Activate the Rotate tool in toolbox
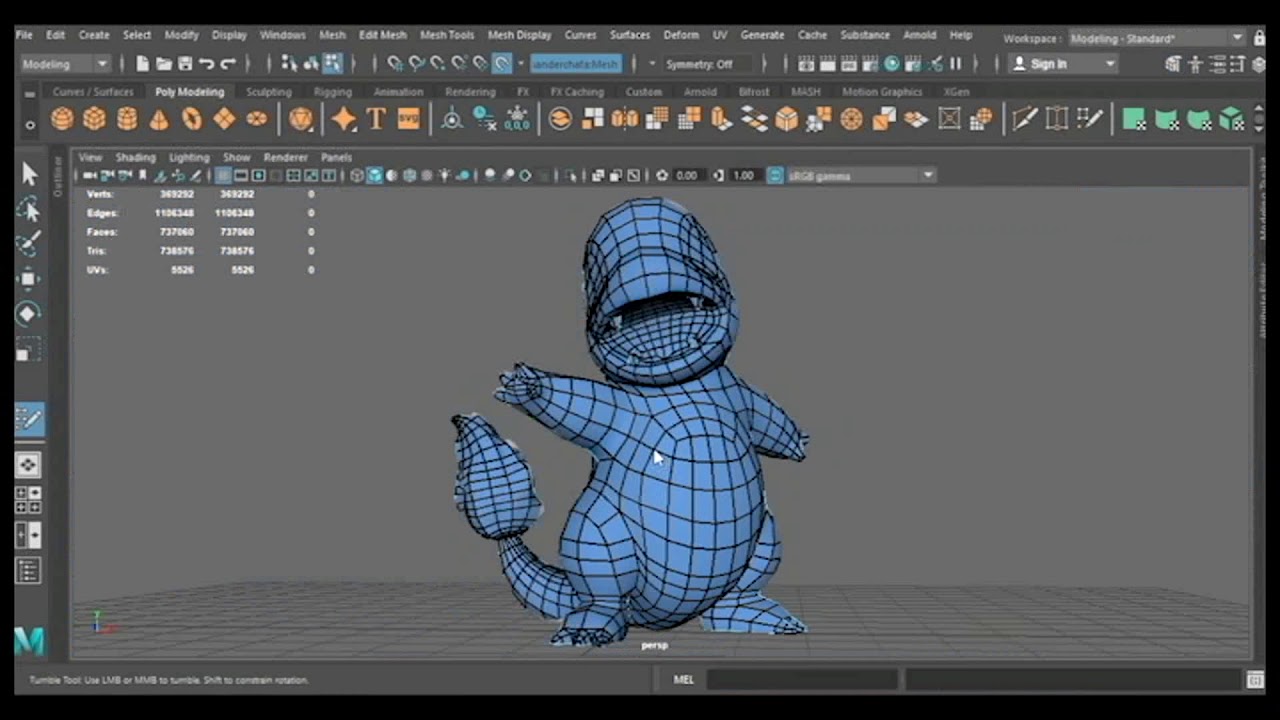 (28, 313)
